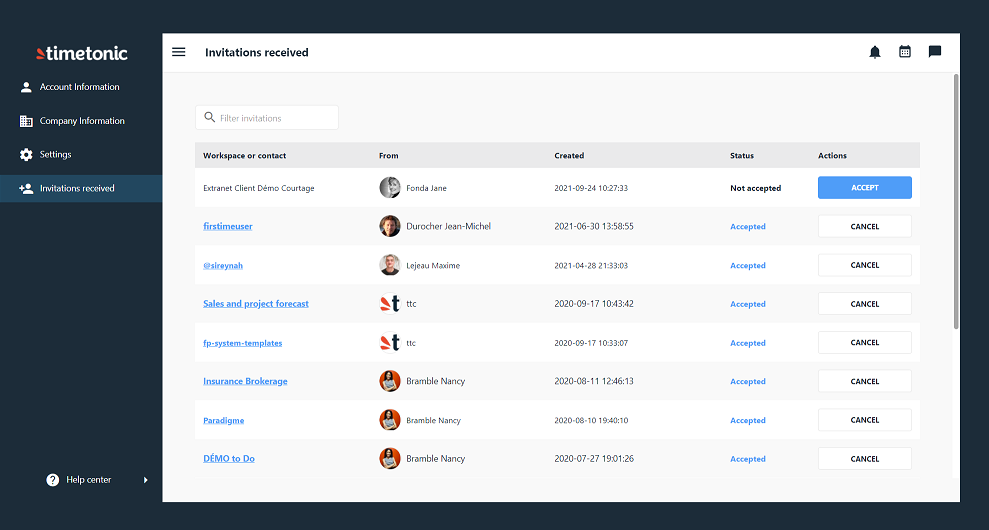Expand the Help center arrow
The image size is (989, 530).
pos(146,480)
